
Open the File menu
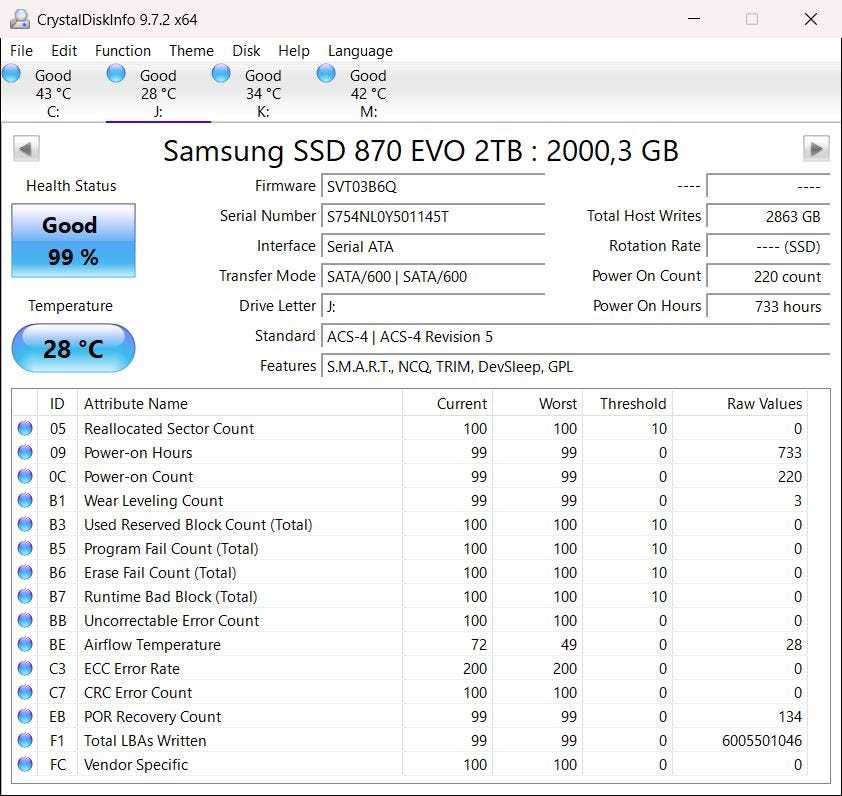21,51
